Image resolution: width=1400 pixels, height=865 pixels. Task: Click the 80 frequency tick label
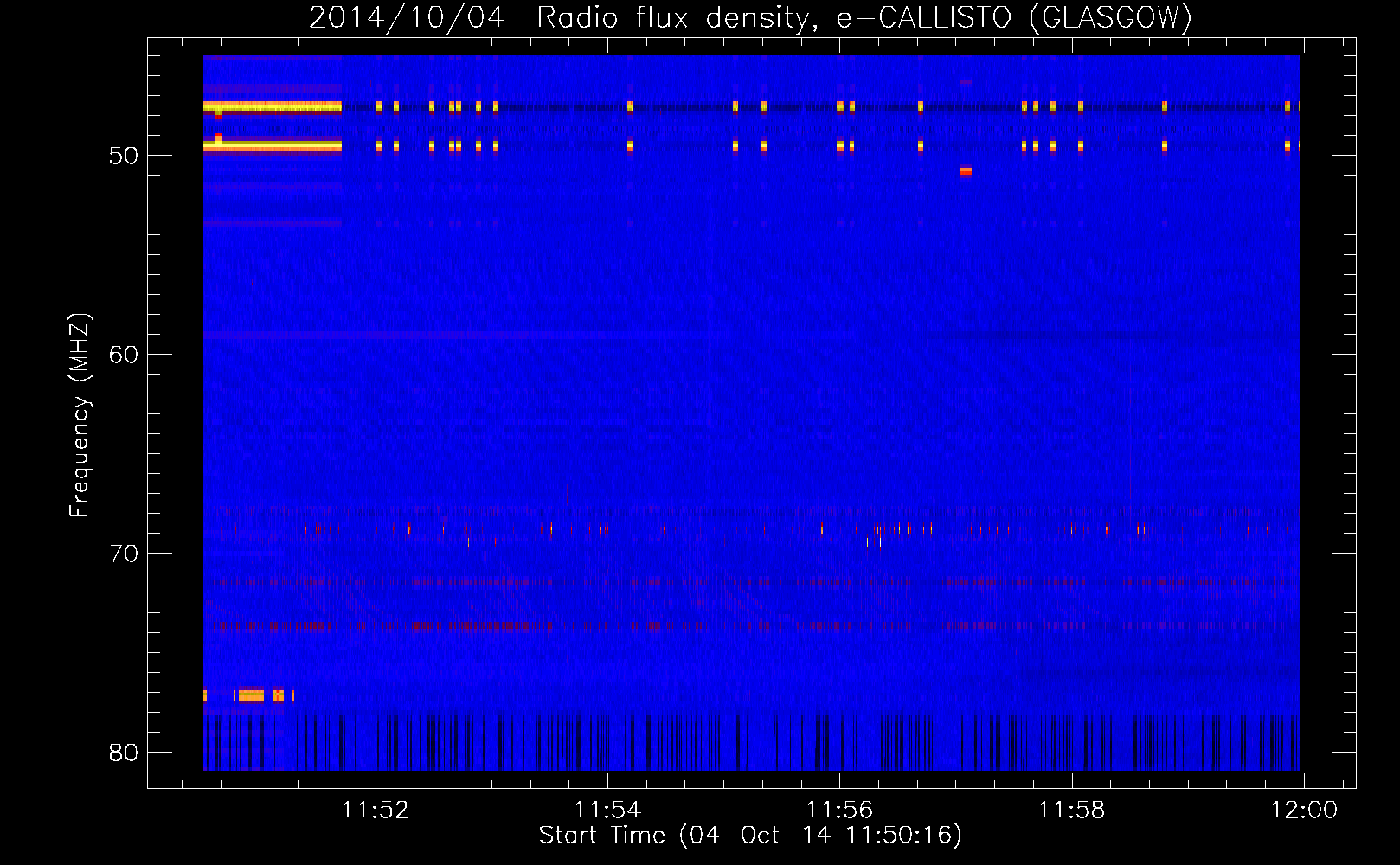tap(124, 753)
